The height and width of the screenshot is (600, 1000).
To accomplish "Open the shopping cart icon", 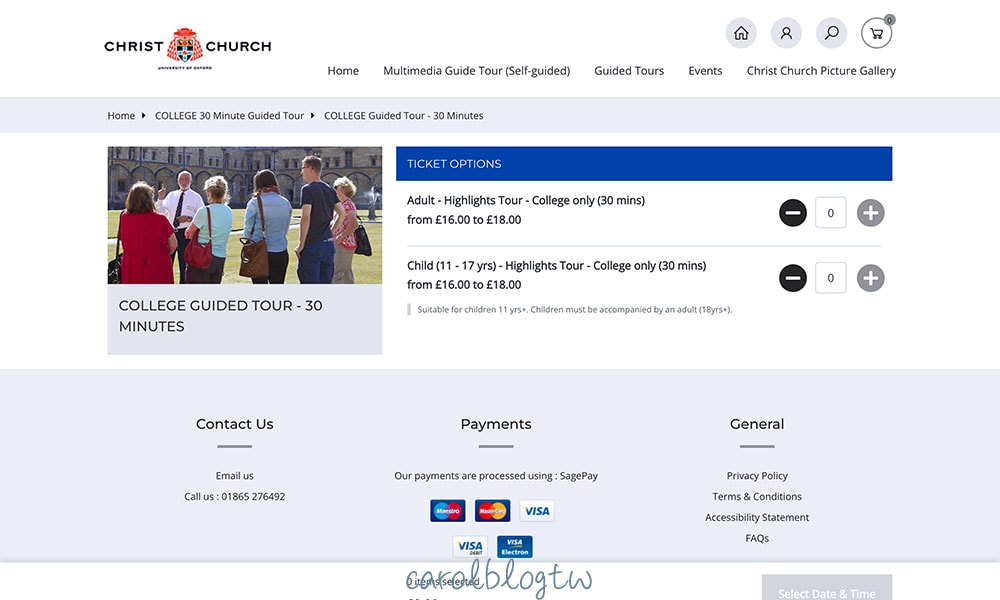I will [x=877, y=33].
